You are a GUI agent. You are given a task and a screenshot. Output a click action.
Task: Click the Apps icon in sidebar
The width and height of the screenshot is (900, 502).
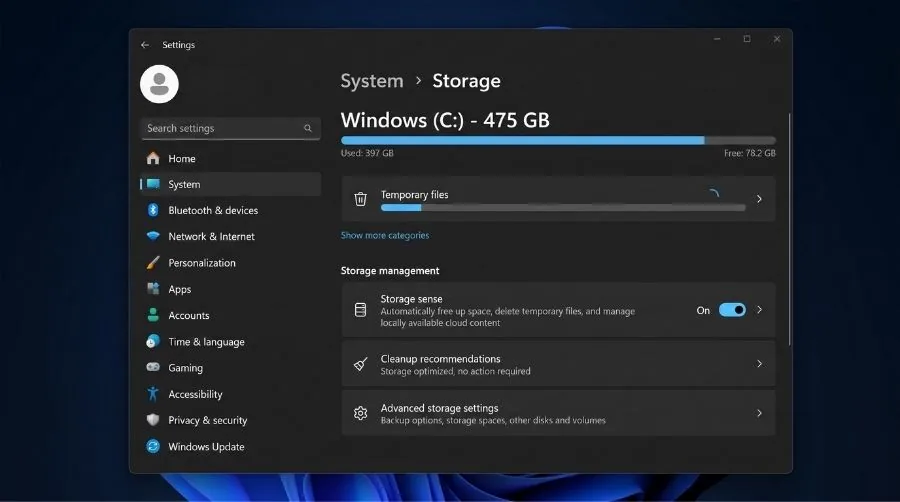click(153, 289)
